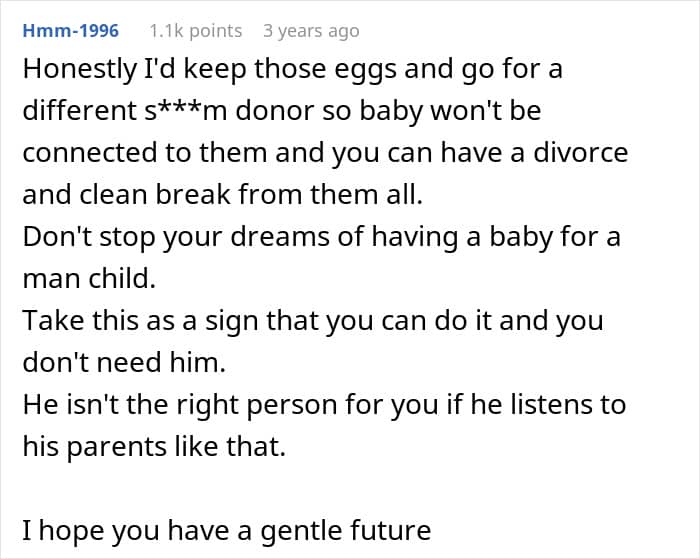Click the 1.1k points score

(195, 31)
